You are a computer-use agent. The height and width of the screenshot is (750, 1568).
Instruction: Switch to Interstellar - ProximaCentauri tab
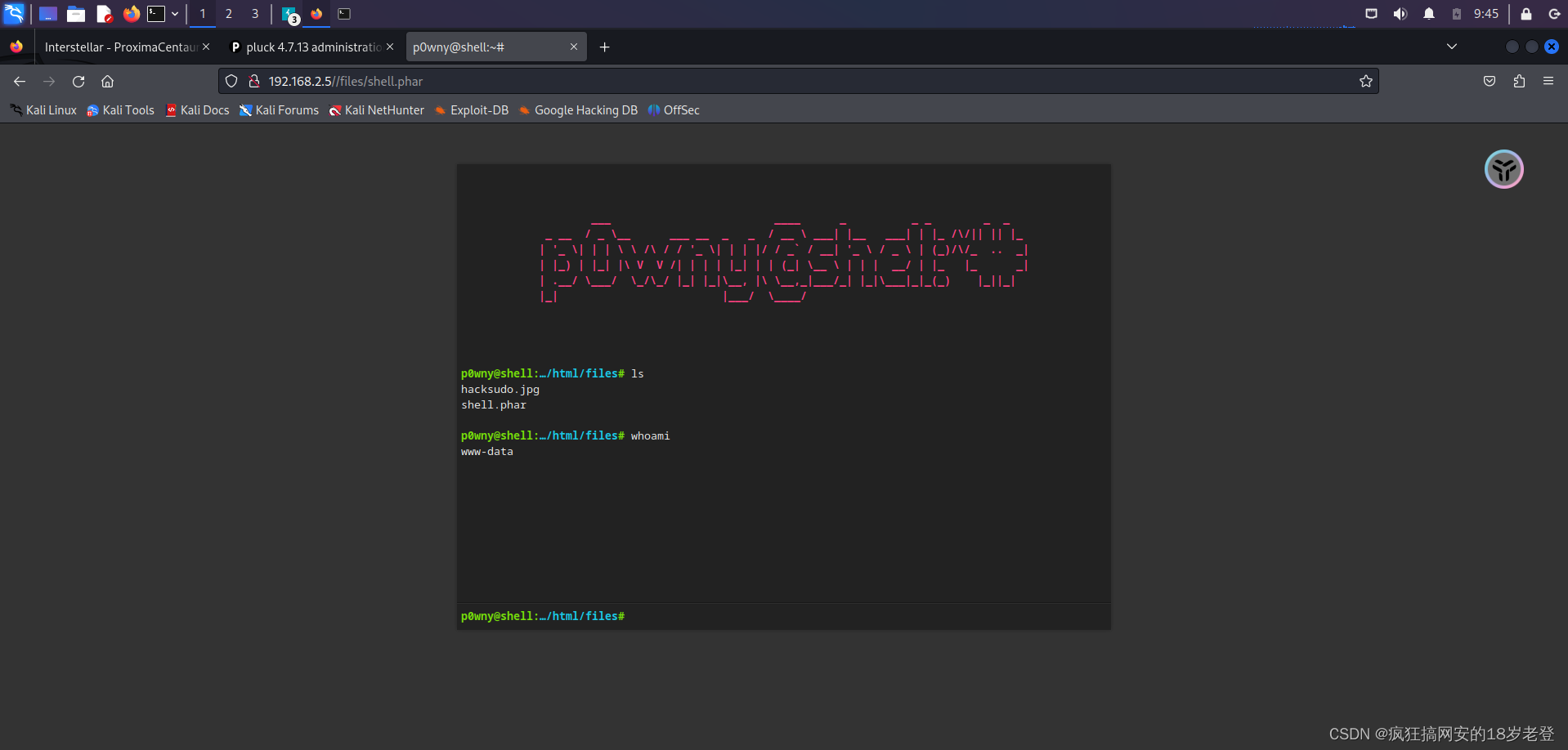pos(121,47)
